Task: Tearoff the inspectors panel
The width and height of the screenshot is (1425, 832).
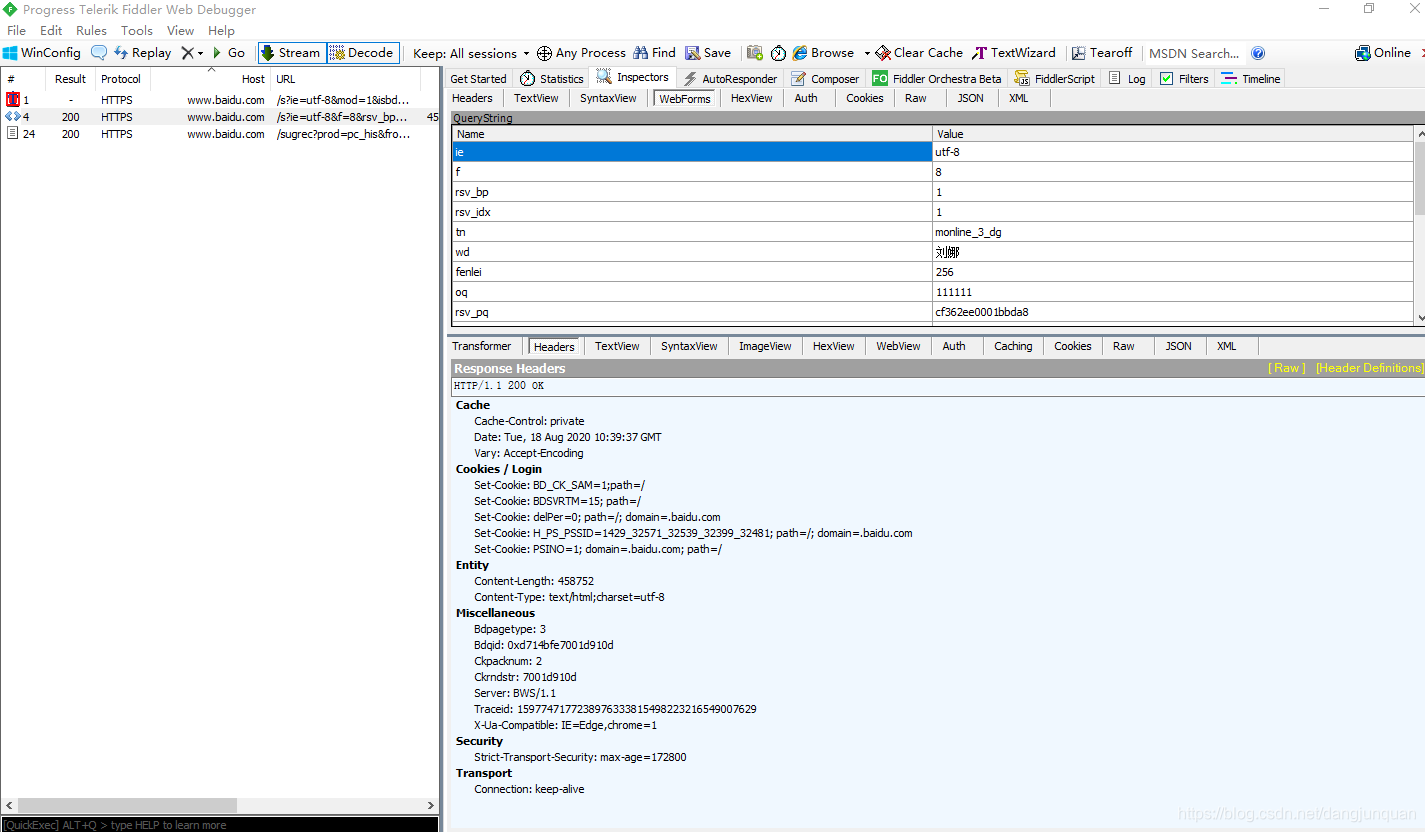Action: pyautogui.click(x=1102, y=53)
